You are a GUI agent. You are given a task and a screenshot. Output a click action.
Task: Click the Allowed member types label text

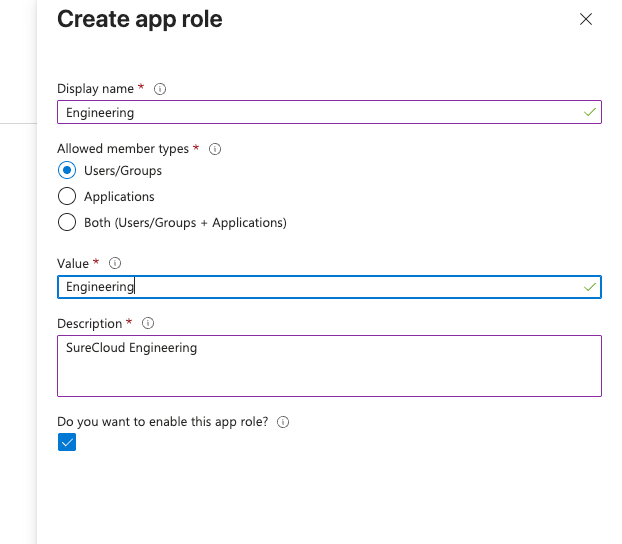click(x=123, y=149)
